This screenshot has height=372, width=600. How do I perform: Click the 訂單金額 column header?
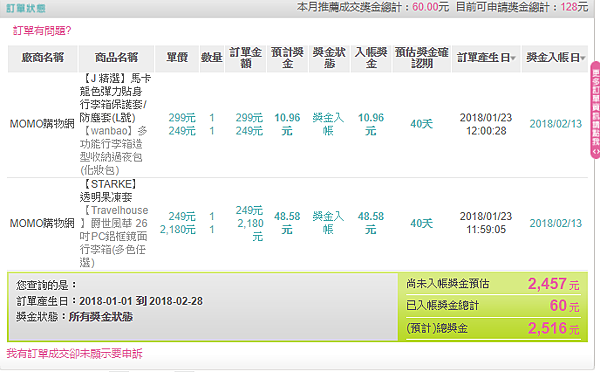tap(246, 58)
